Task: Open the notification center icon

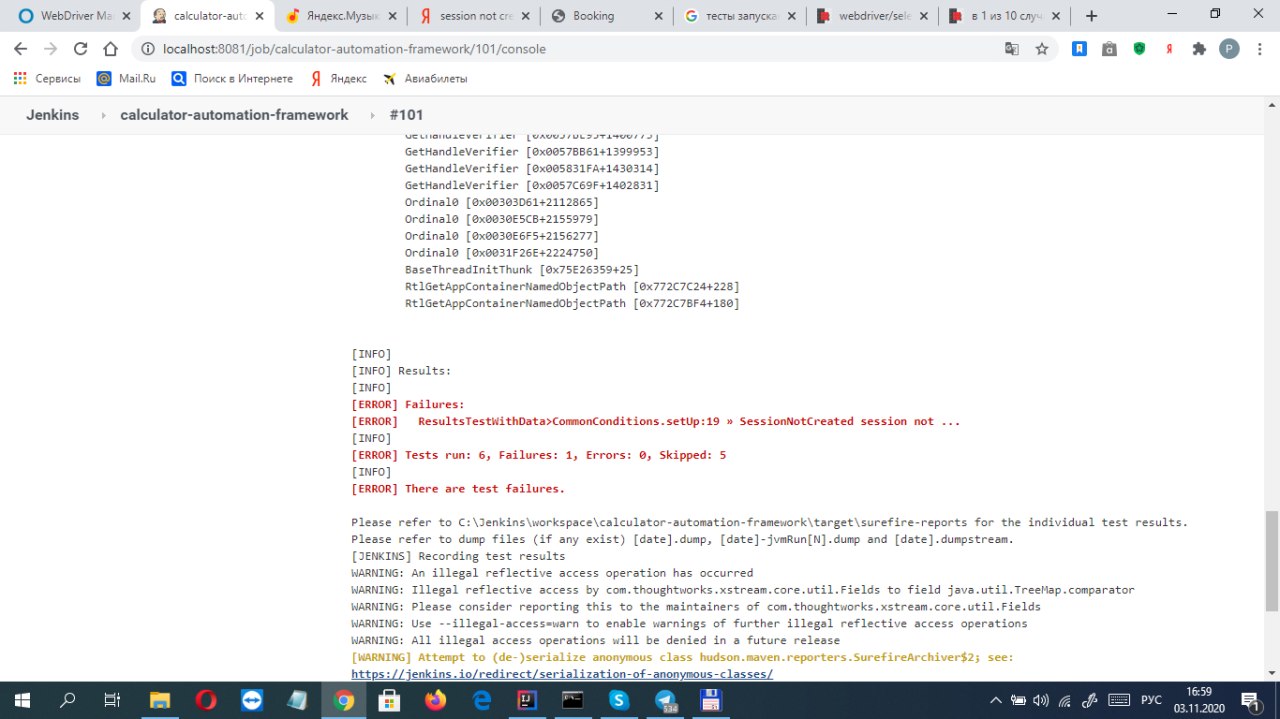Action: point(1250,700)
